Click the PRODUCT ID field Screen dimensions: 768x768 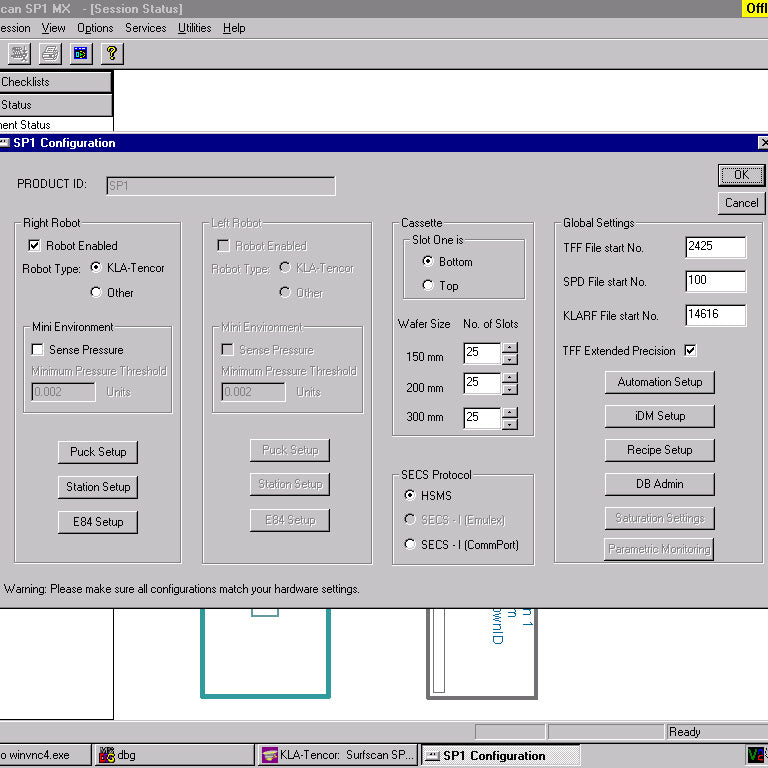[221, 186]
